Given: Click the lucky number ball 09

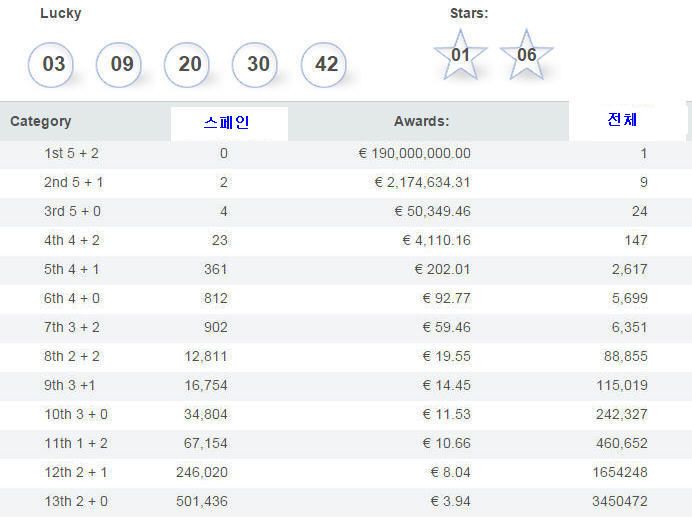Looking at the screenshot, I should (119, 64).
